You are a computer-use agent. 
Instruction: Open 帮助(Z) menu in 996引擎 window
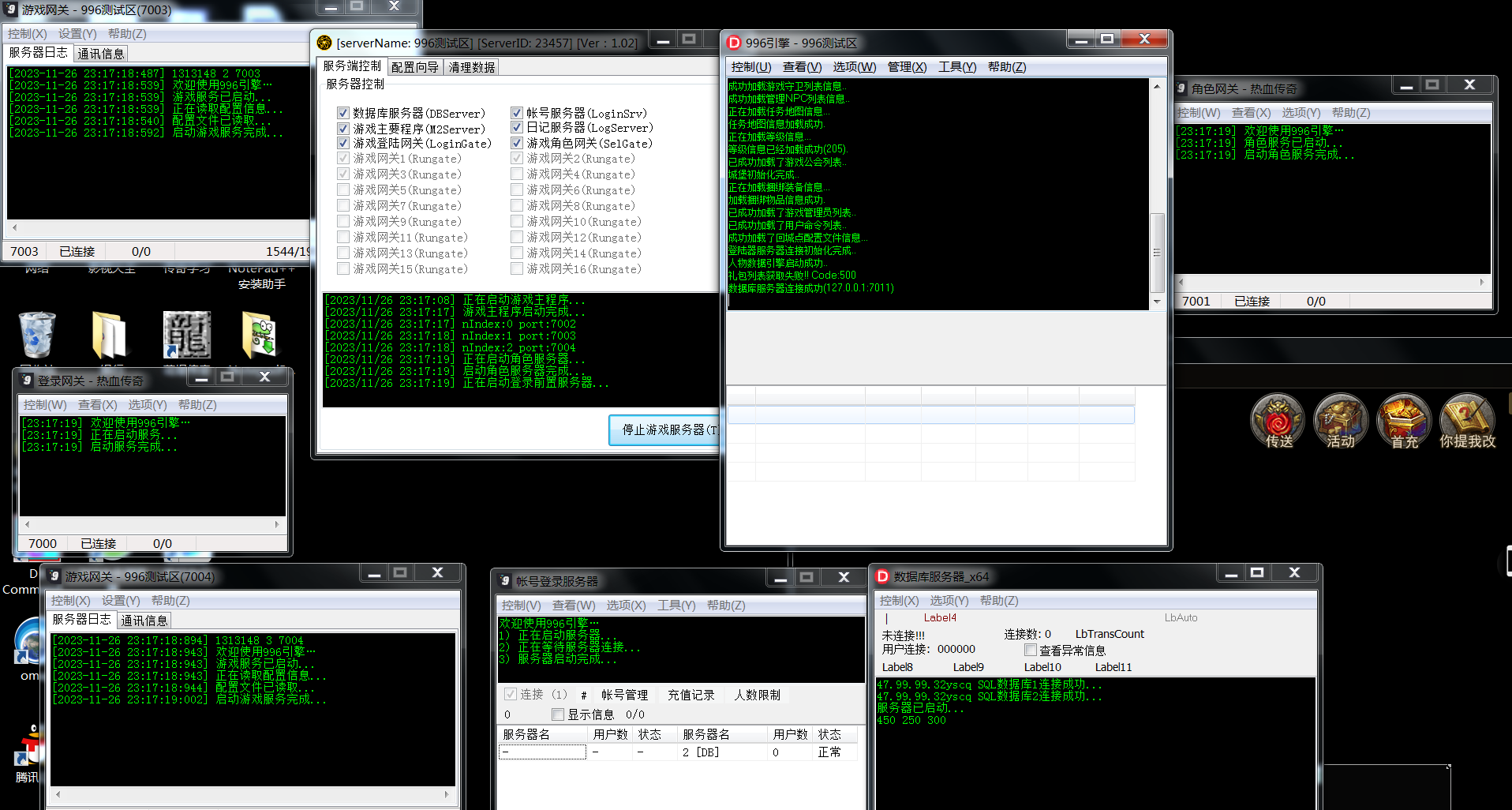1007,67
